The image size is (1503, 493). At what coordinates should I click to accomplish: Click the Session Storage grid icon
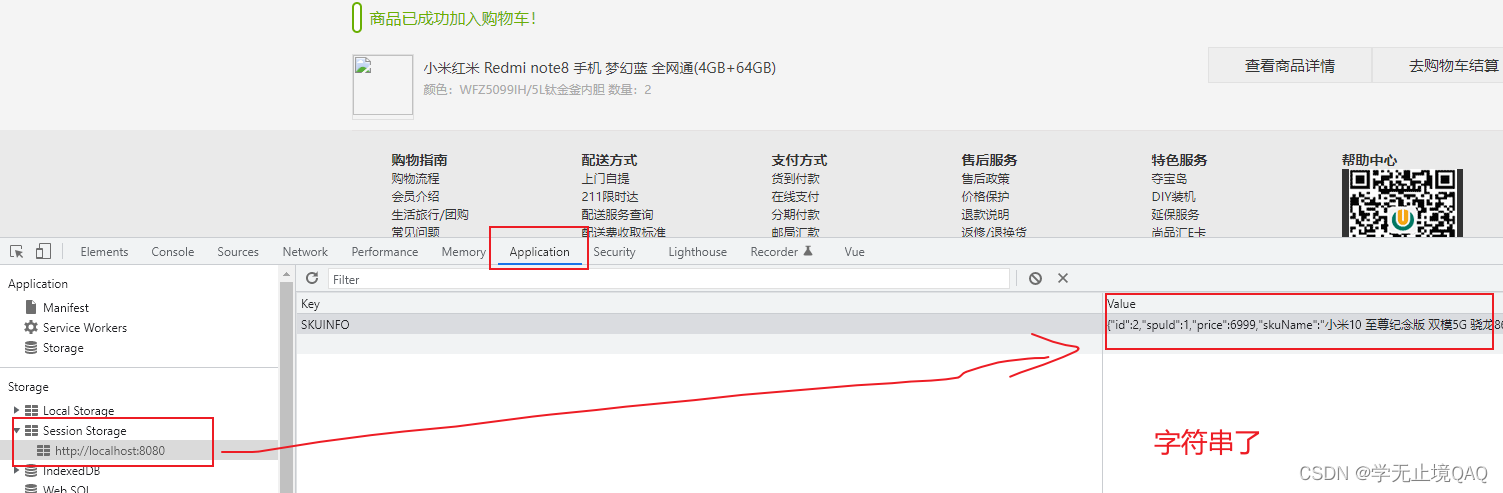tap(32, 430)
